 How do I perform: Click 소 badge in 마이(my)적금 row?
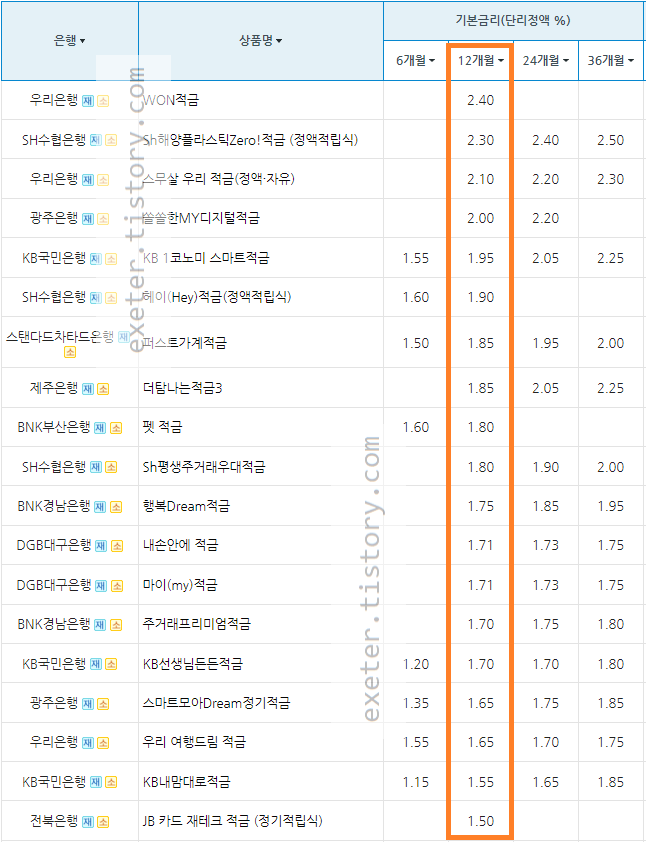coord(117,585)
